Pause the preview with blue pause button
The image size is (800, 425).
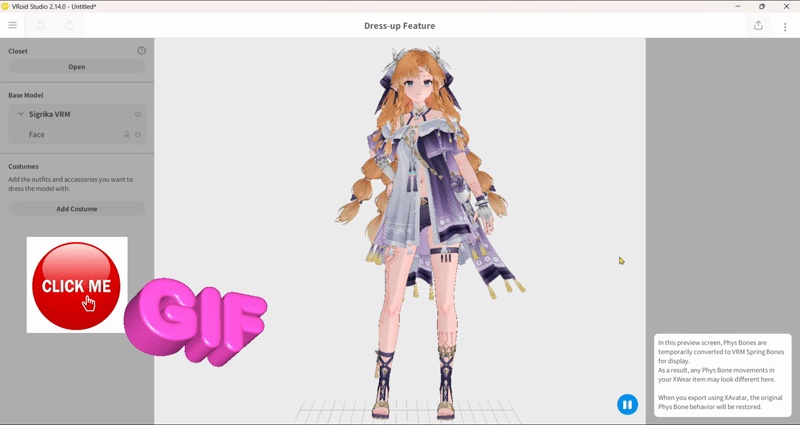[627, 404]
